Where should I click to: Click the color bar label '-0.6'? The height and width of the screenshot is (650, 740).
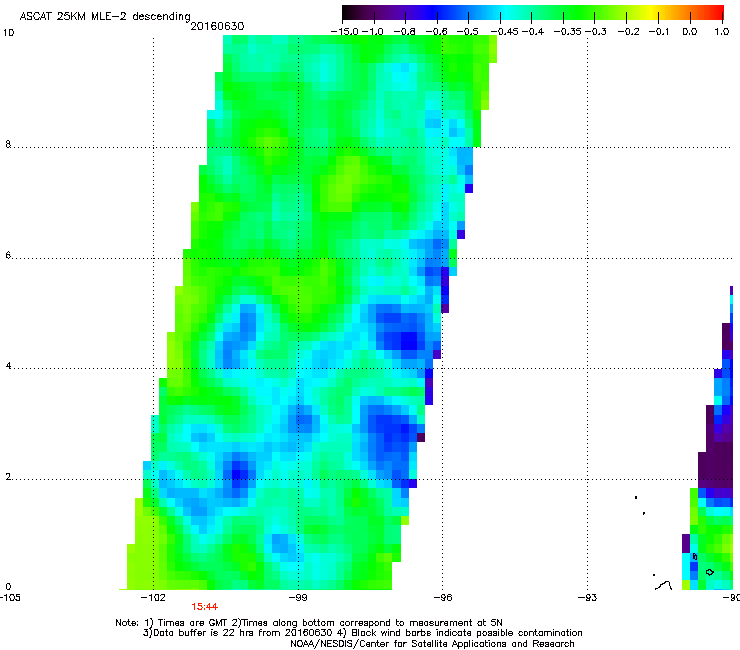pyautogui.click(x=437, y=32)
